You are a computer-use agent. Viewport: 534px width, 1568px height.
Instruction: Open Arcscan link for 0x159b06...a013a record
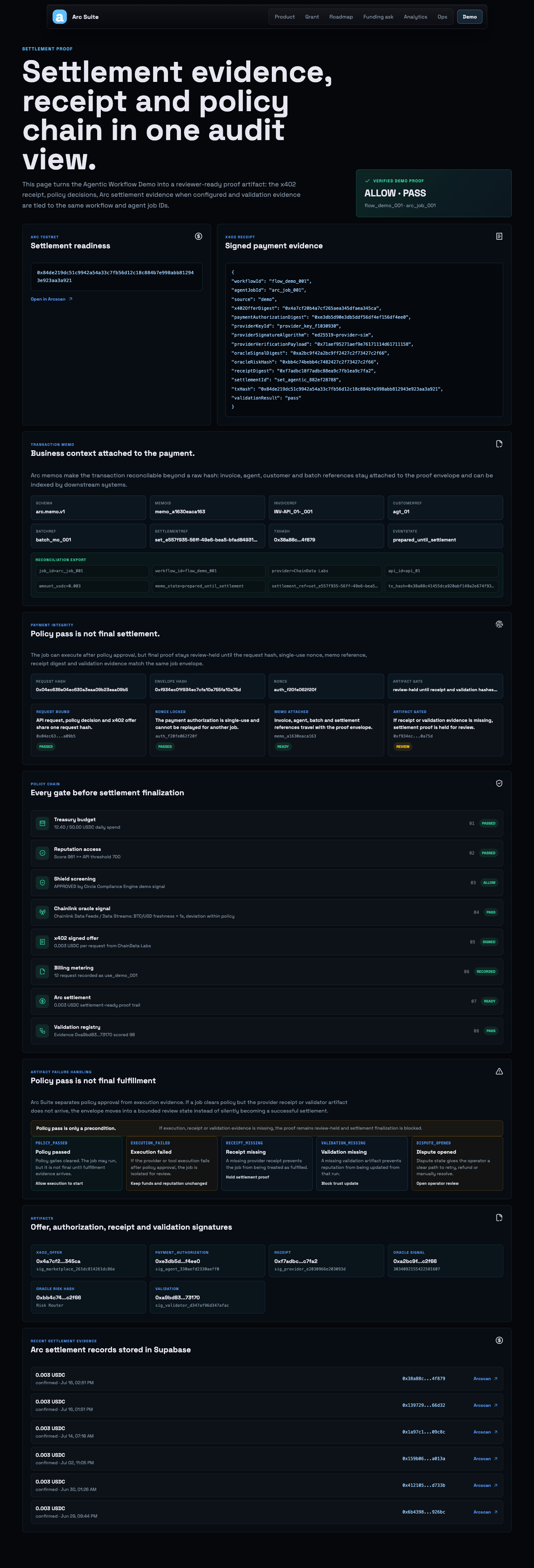pos(485,1459)
